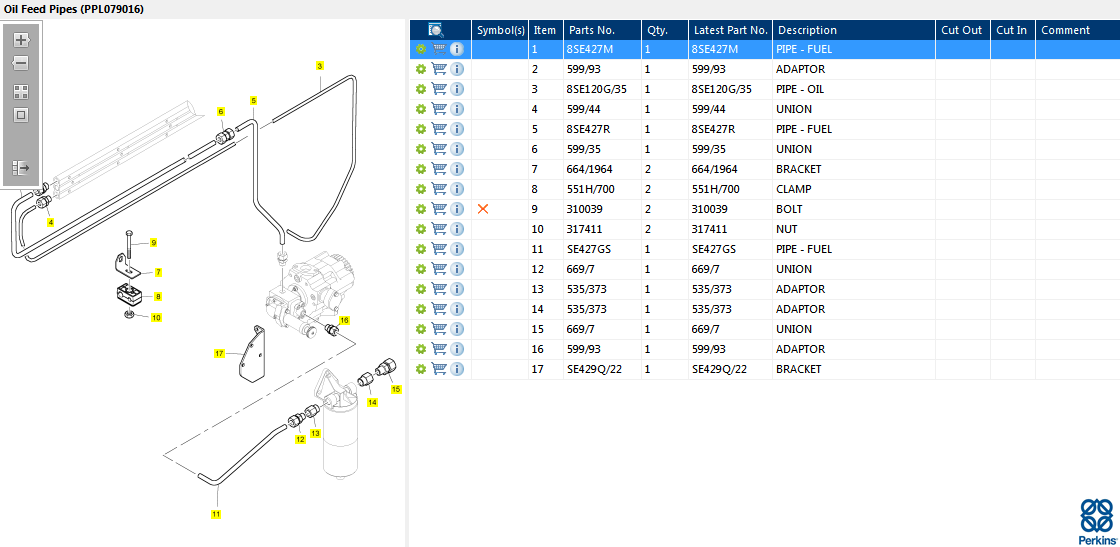Click callout 4 label in diagram
The image size is (1120, 547).
coord(51,223)
